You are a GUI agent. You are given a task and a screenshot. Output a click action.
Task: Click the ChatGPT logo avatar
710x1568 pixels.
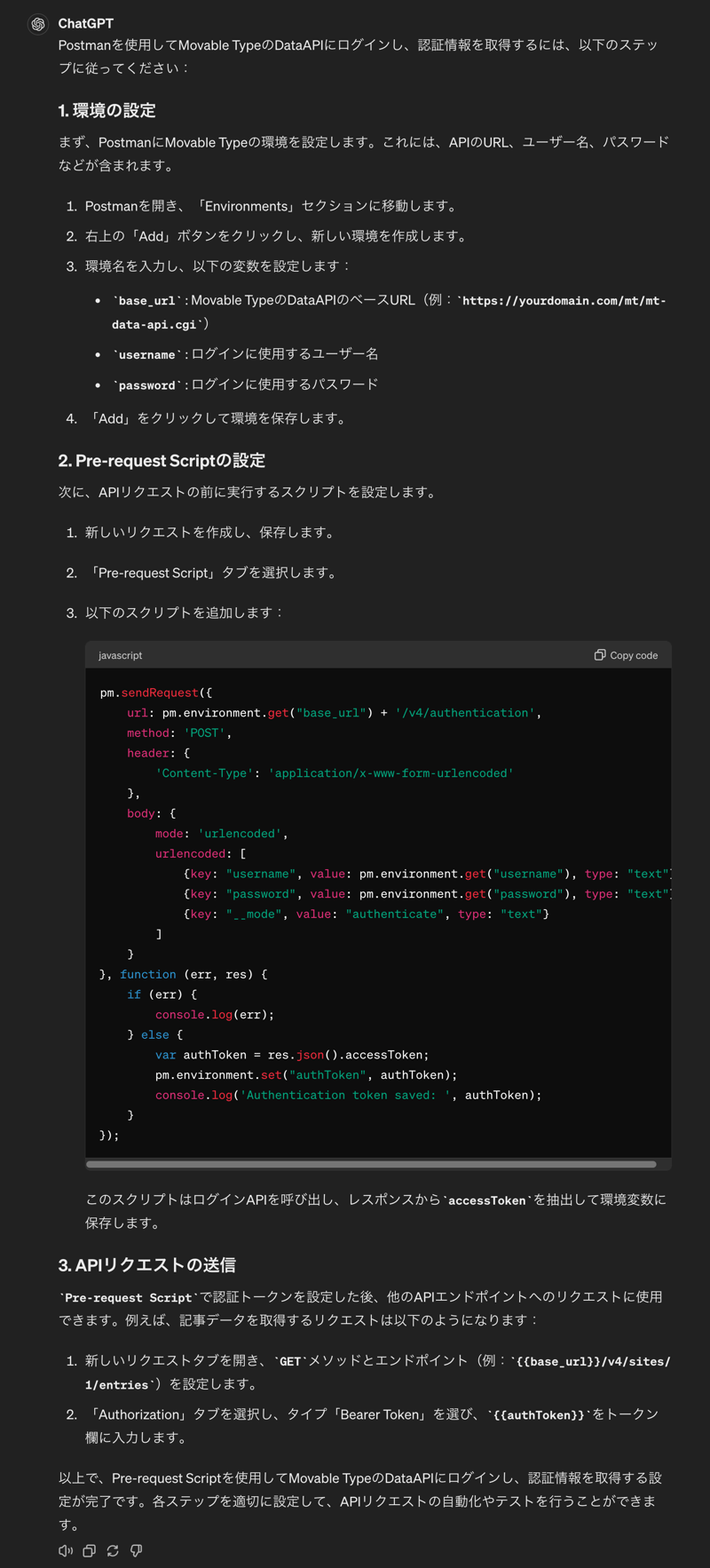click(37, 24)
